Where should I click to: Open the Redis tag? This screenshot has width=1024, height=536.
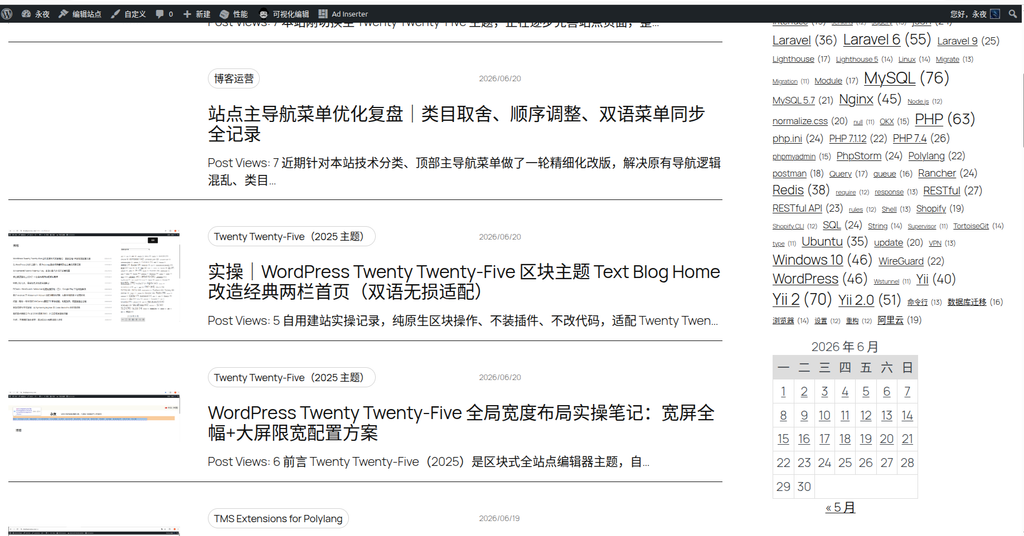tap(788, 190)
